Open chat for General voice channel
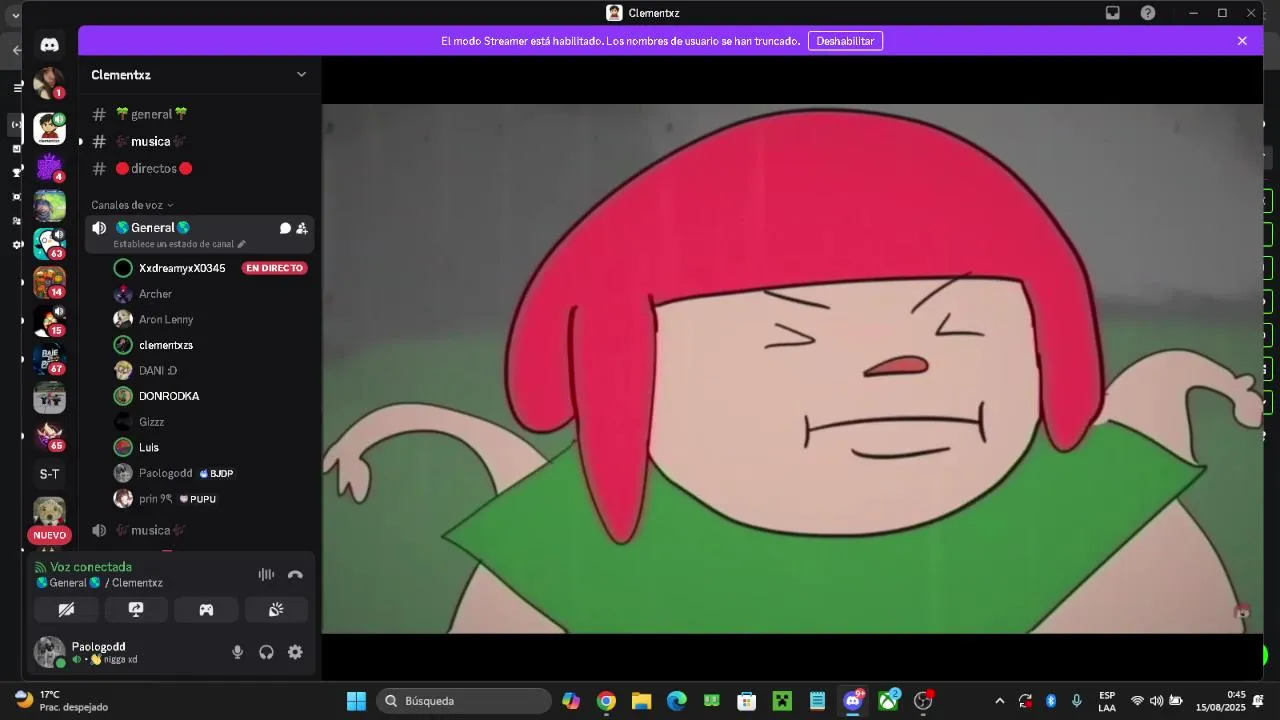The width and height of the screenshot is (1280, 720). 285,228
